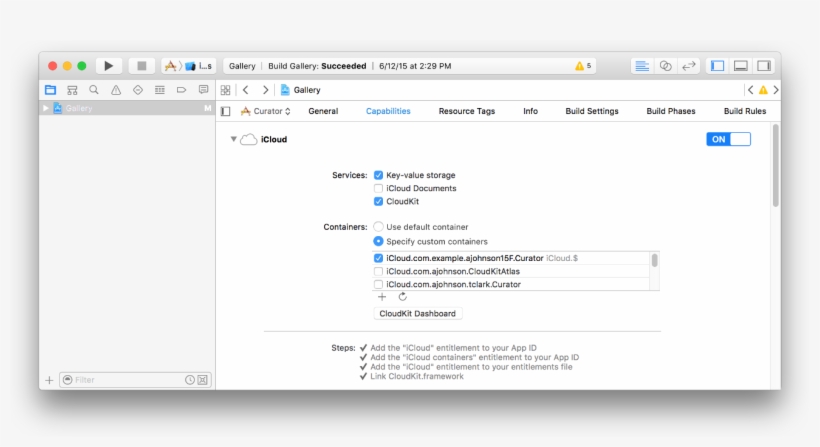The width and height of the screenshot is (820, 447).
Task: Select the Gallery project row
Action: click(x=127, y=108)
